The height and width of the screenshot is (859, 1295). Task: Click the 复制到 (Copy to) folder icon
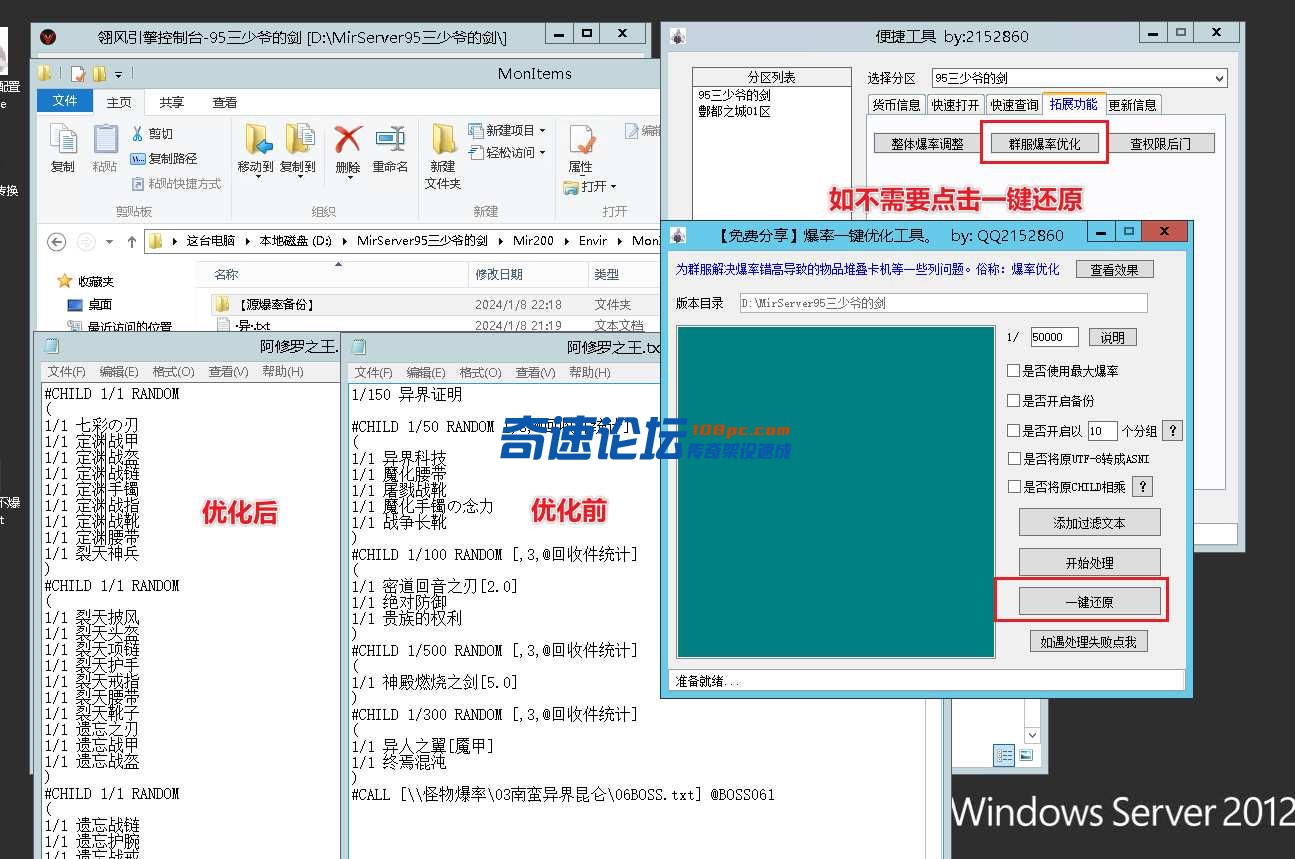pyautogui.click(x=299, y=139)
